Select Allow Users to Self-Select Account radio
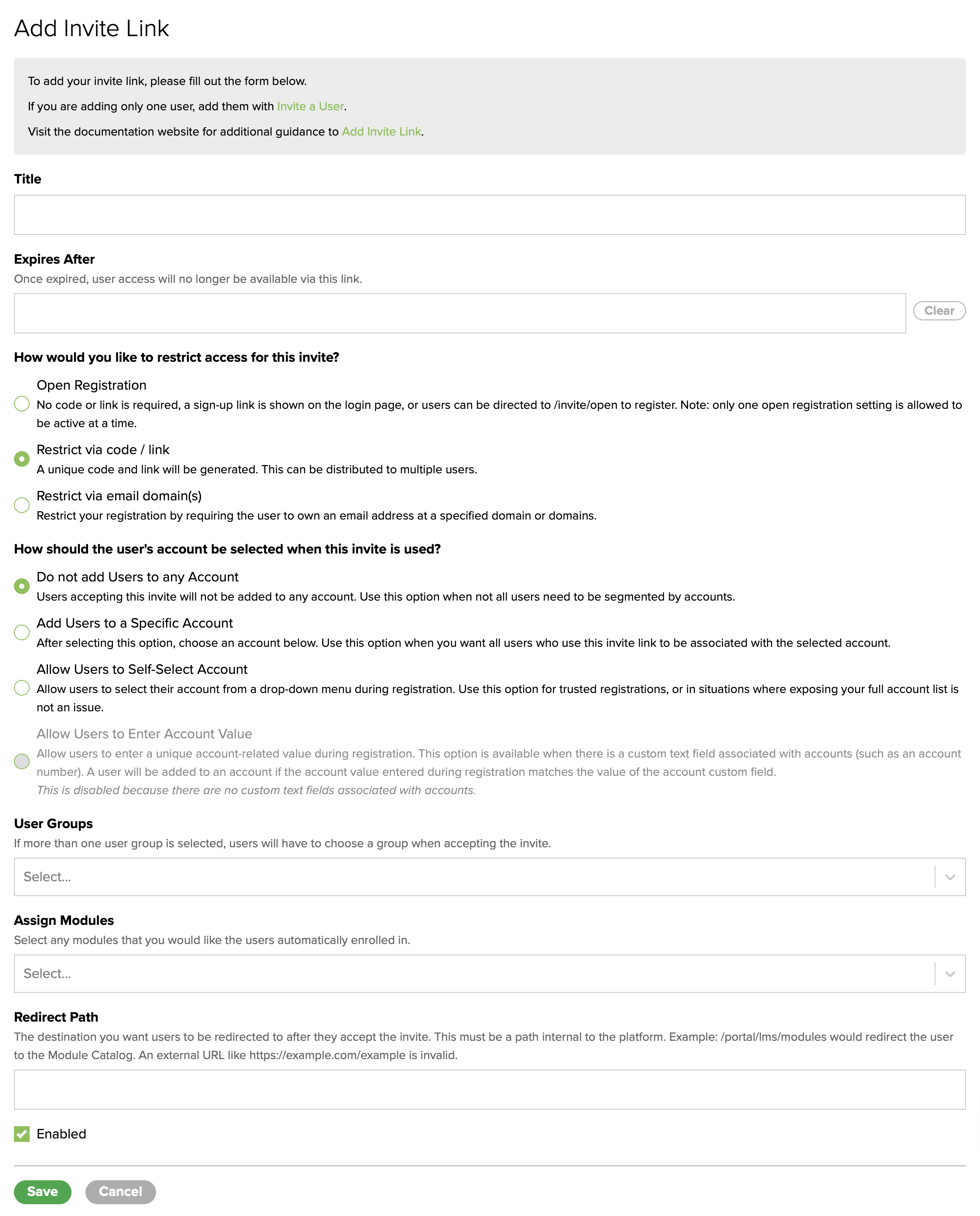The image size is (980, 1216). [22, 688]
